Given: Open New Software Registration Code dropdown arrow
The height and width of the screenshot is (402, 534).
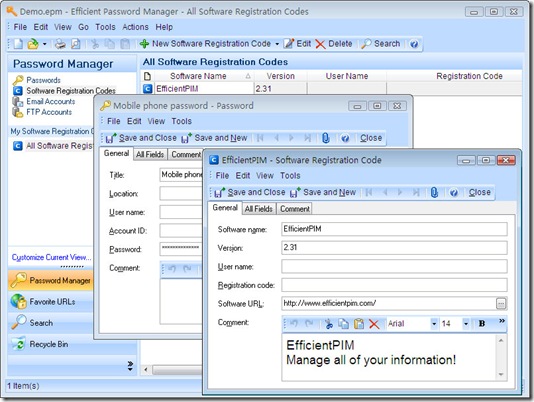Looking at the screenshot, I should pos(277,44).
